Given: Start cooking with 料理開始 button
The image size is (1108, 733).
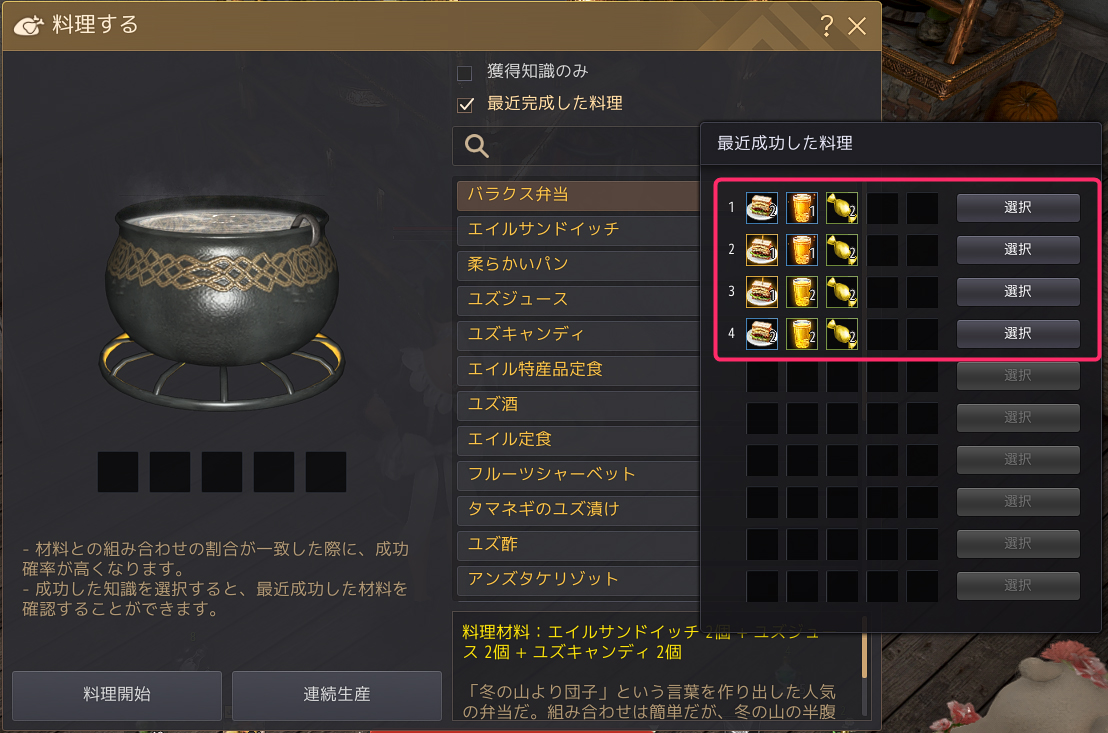Looking at the screenshot, I should [x=117, y=695].
